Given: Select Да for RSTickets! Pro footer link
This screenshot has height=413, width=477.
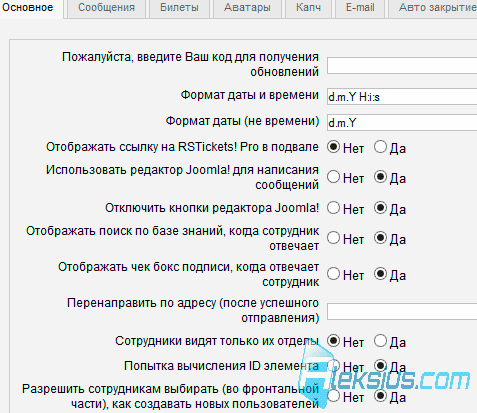Looking at the screenshot, I should (380, 147).
